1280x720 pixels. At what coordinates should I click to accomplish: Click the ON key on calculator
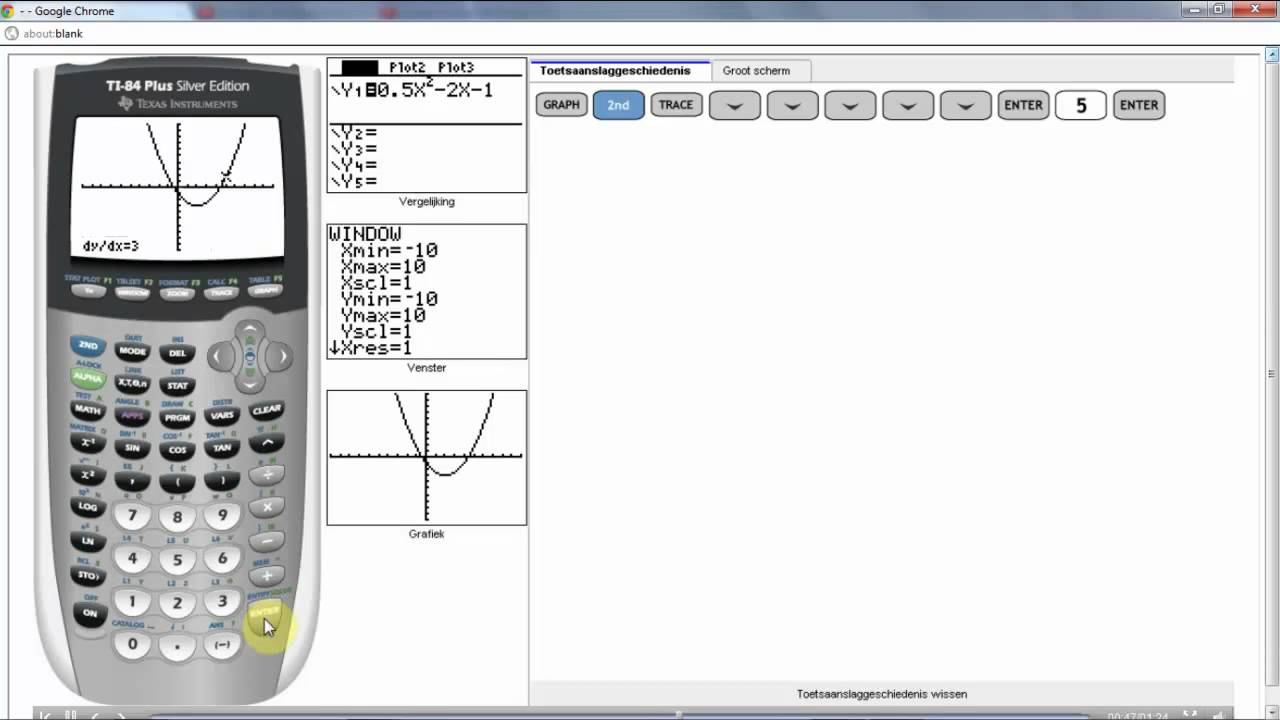(88, 613)
